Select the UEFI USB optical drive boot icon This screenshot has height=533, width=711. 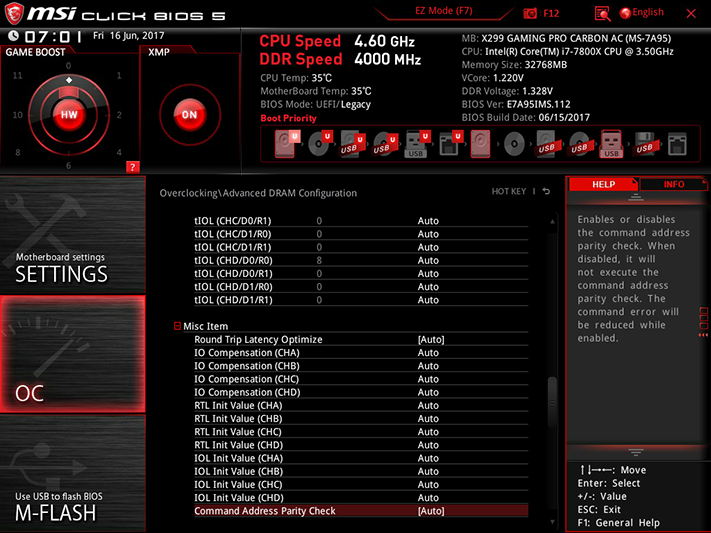[385, 144]
